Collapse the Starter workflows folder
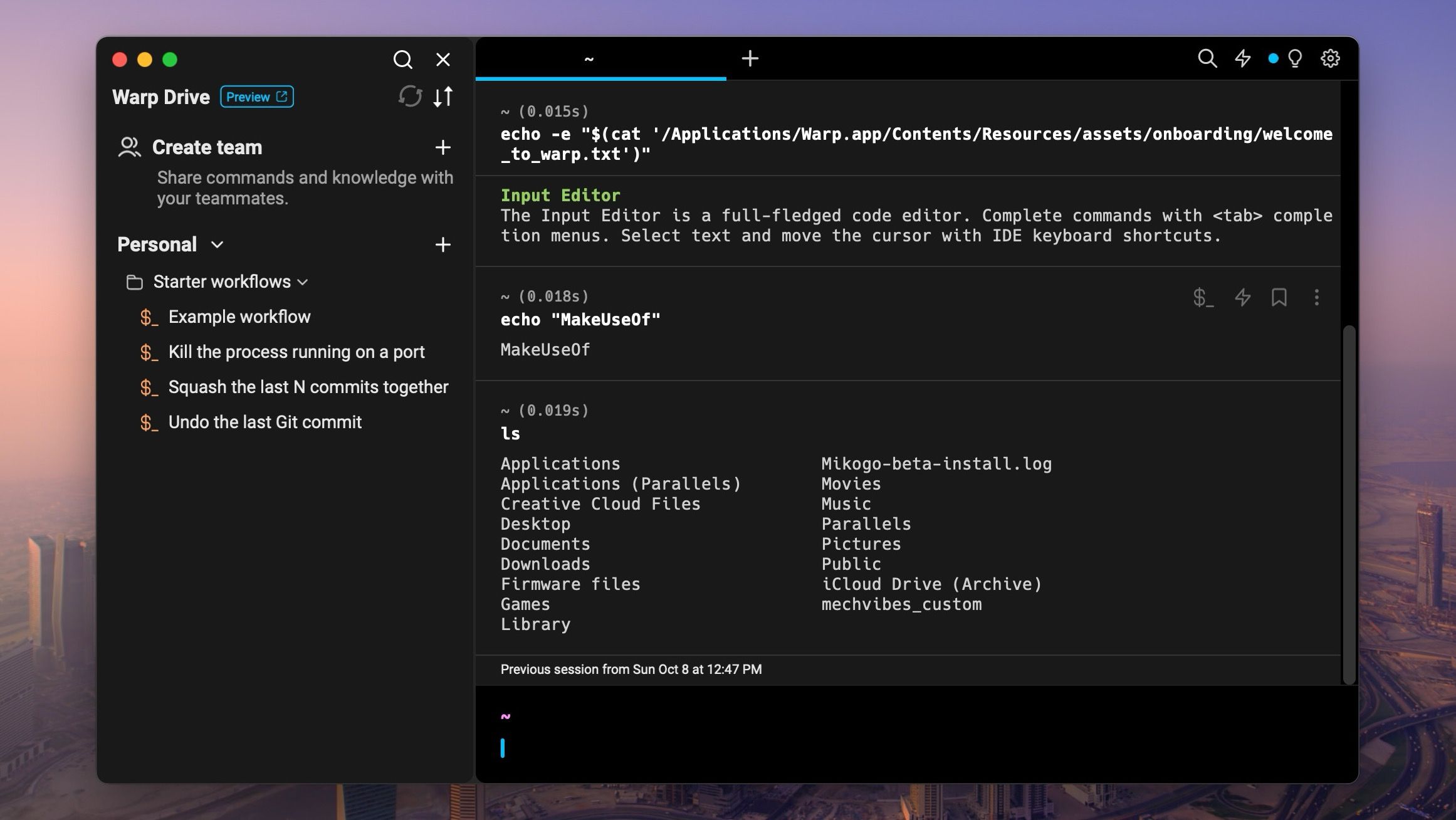1456x820 pixels. (x=303, y=282)
